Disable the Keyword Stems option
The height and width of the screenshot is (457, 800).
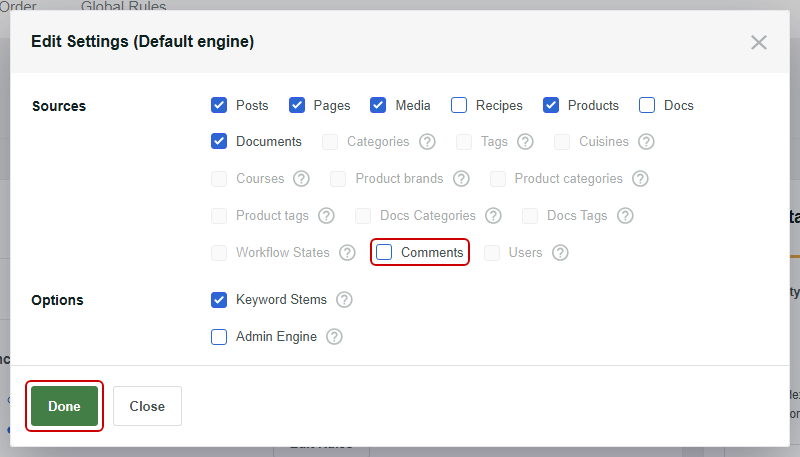(x=219, y=299)
